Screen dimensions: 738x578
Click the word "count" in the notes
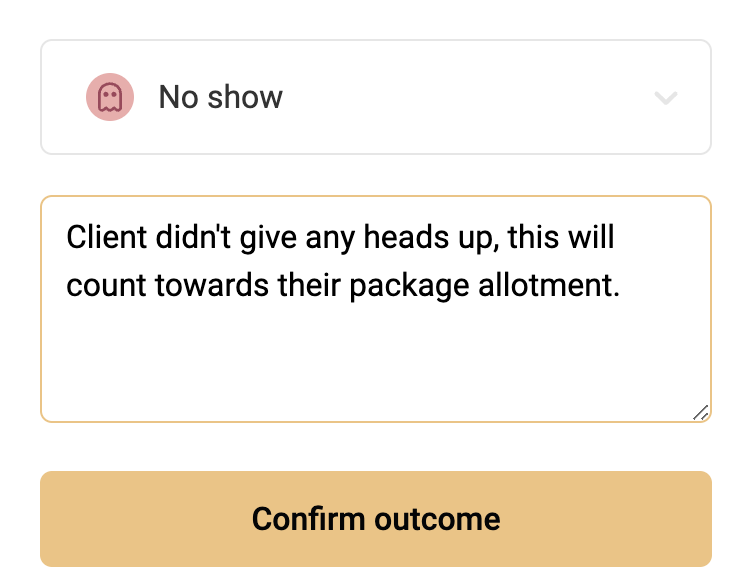(x=106, y=285)
